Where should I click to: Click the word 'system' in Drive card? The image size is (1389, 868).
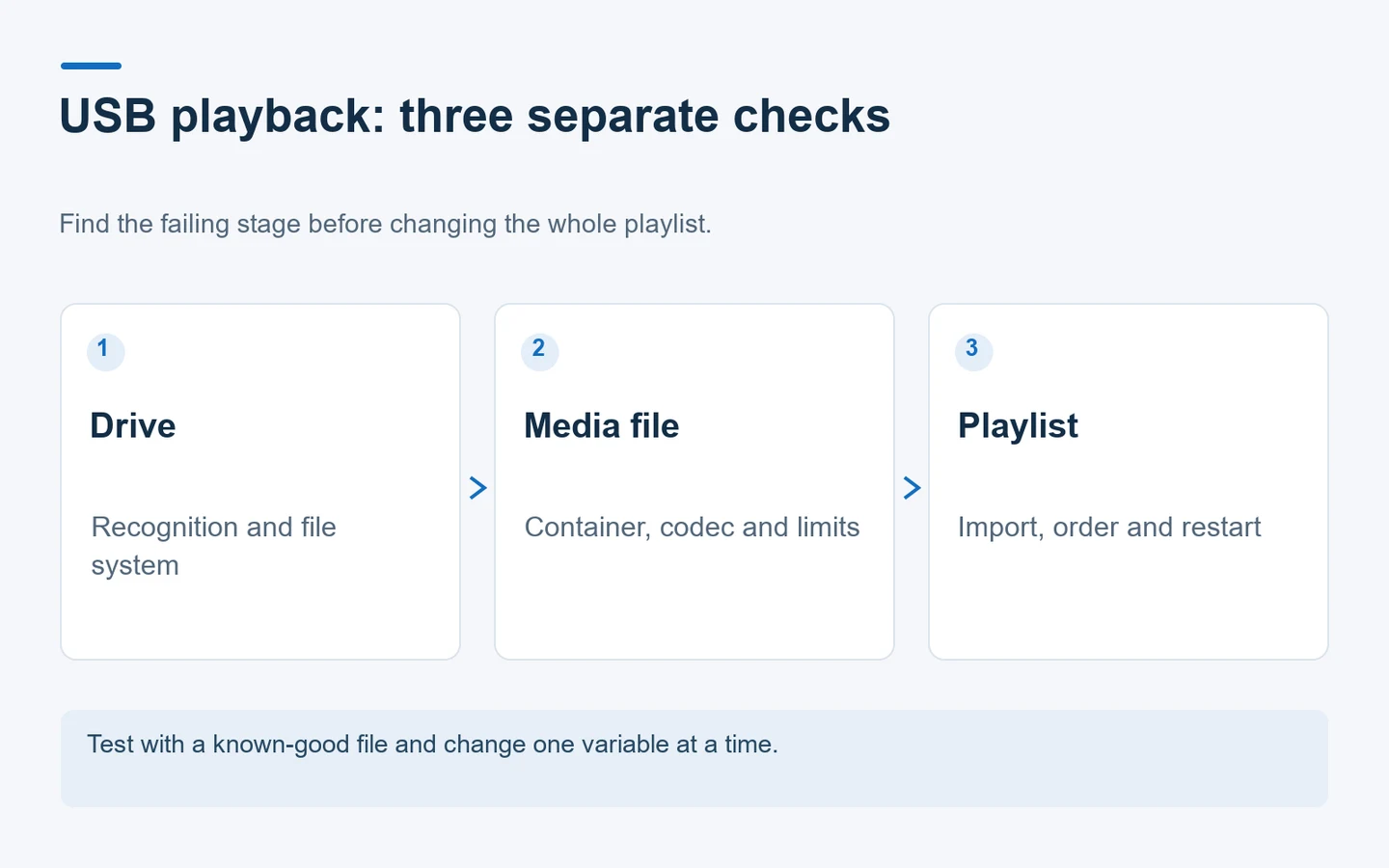[135, 566]
